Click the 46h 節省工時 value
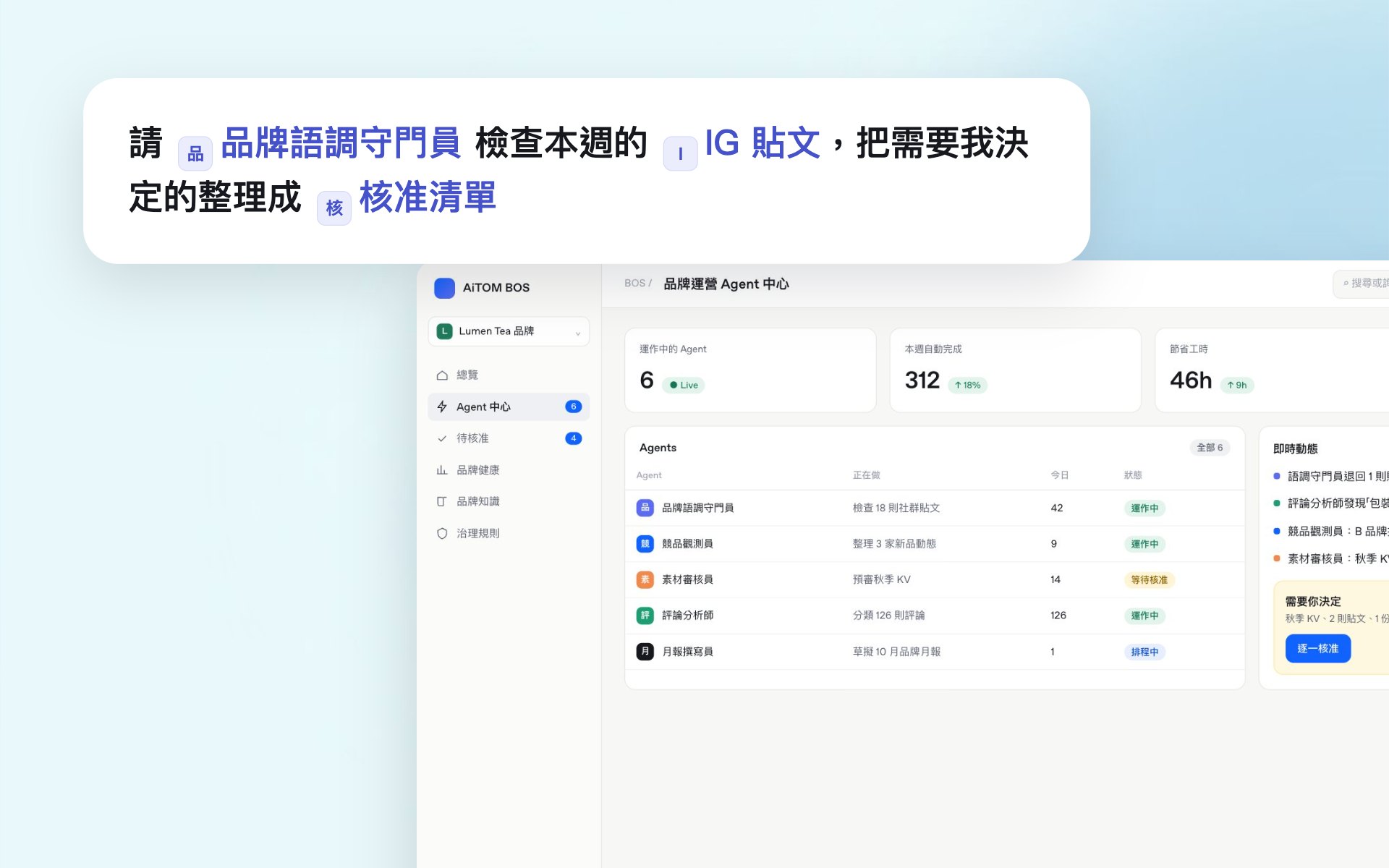1389x868 pixels. click(x=1191, y=380)
